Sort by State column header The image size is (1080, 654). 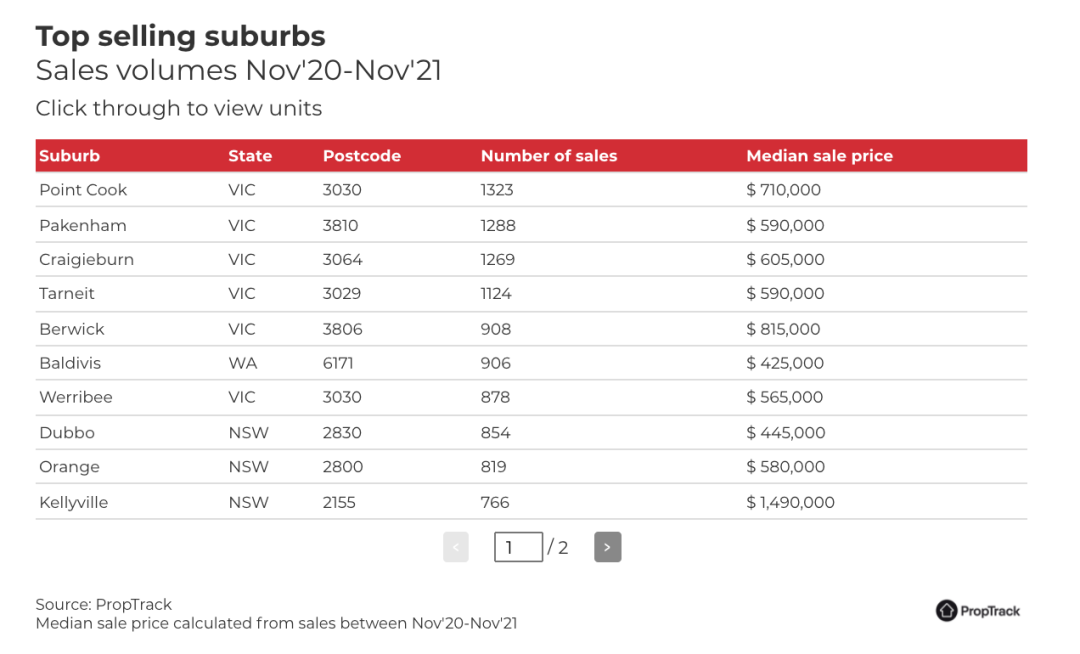[250, 156]
